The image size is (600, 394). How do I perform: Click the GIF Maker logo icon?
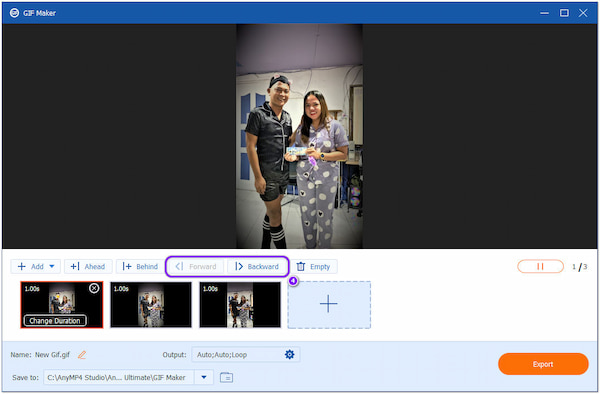pos(14,13)
